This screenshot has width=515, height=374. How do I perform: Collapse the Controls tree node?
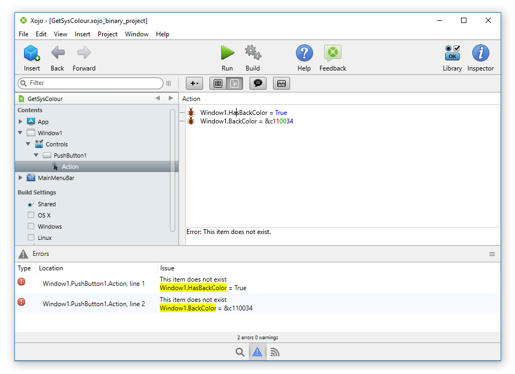click(x=28, y=144)
